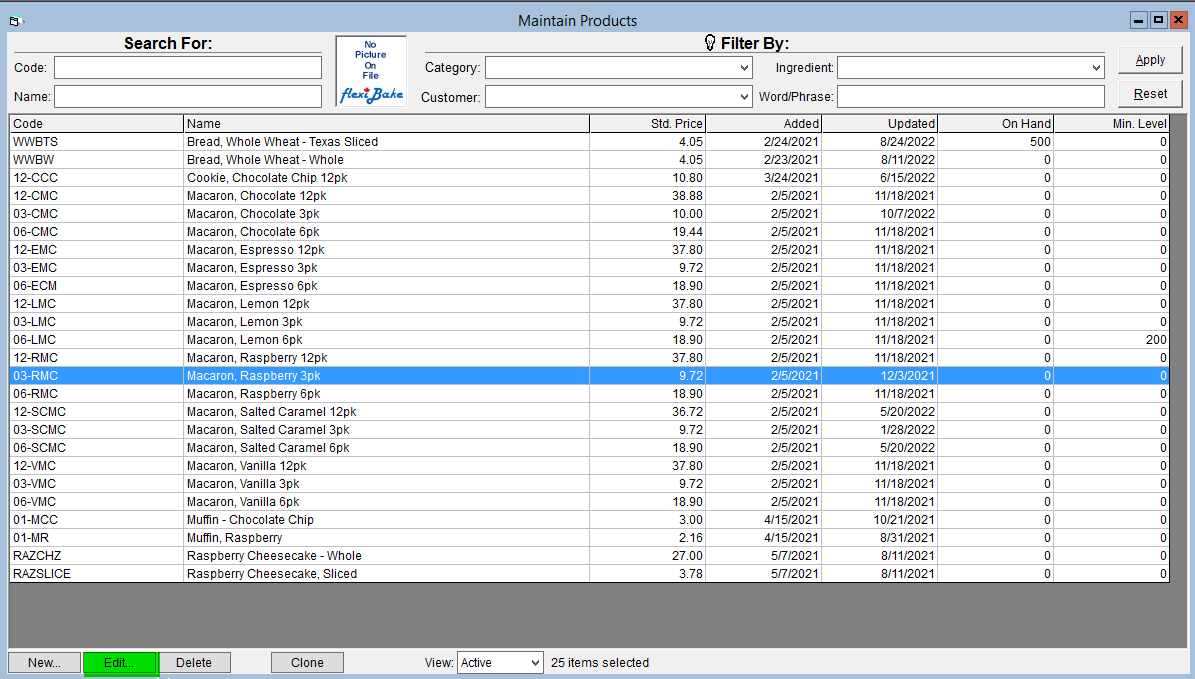1195x679 pixels.
Task: Select Macaron, Espresso 12pk row
Action: click(589, 250)
